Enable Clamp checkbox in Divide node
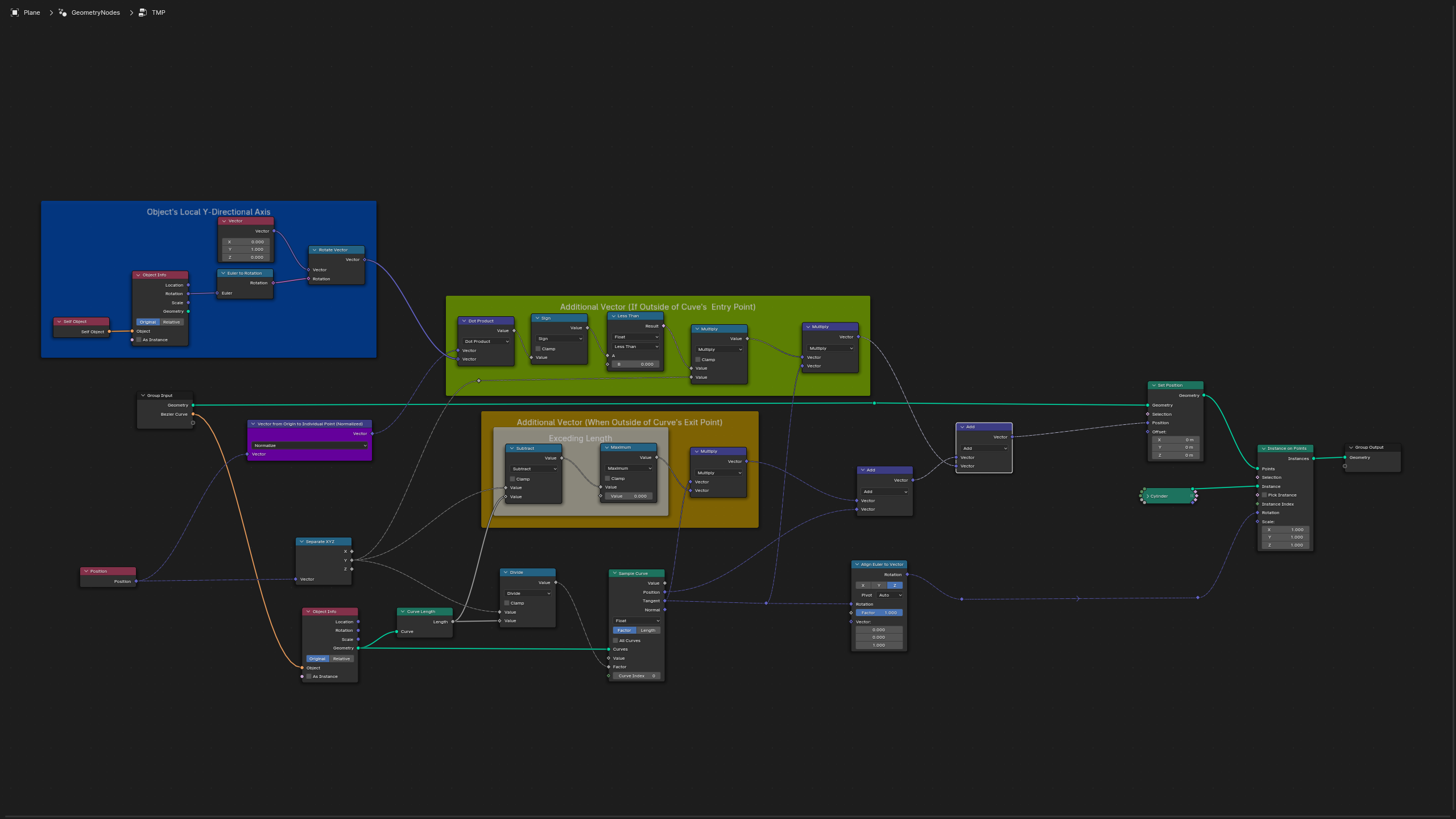The width and height of the screenshot is (1456, 819). [x=507, y=603]
